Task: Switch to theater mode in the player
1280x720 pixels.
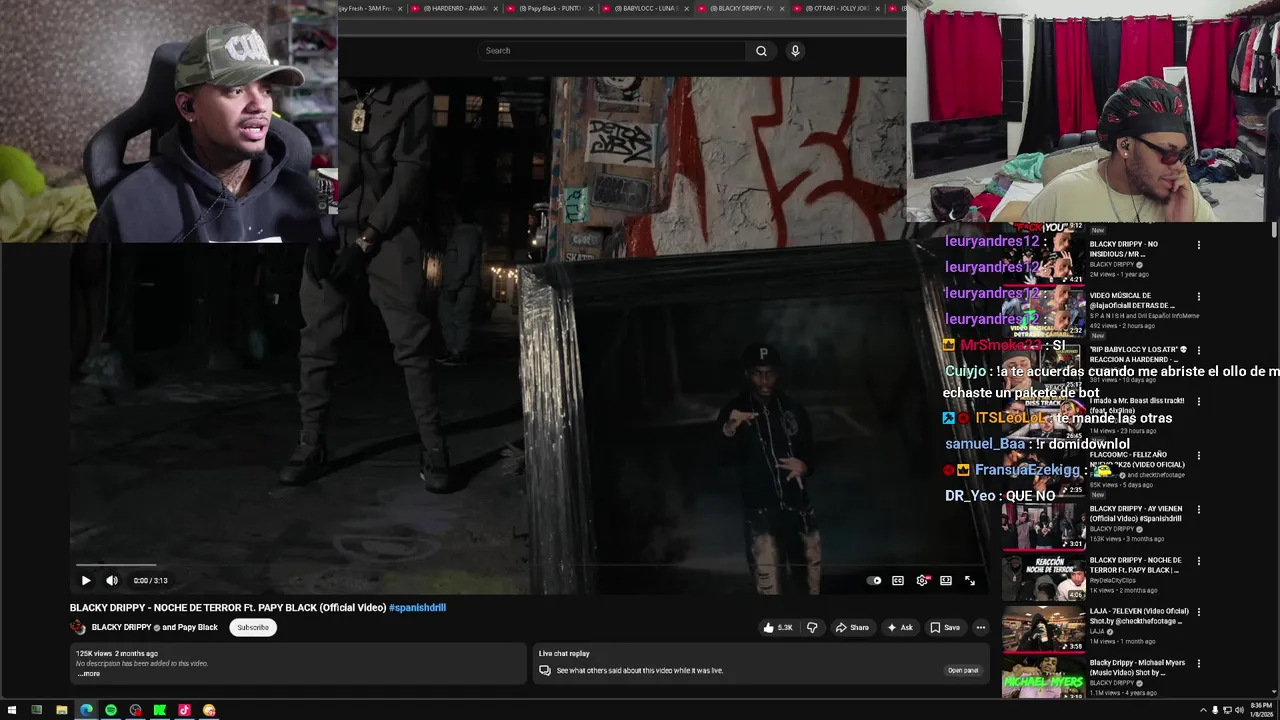Action: coord(946,580)
